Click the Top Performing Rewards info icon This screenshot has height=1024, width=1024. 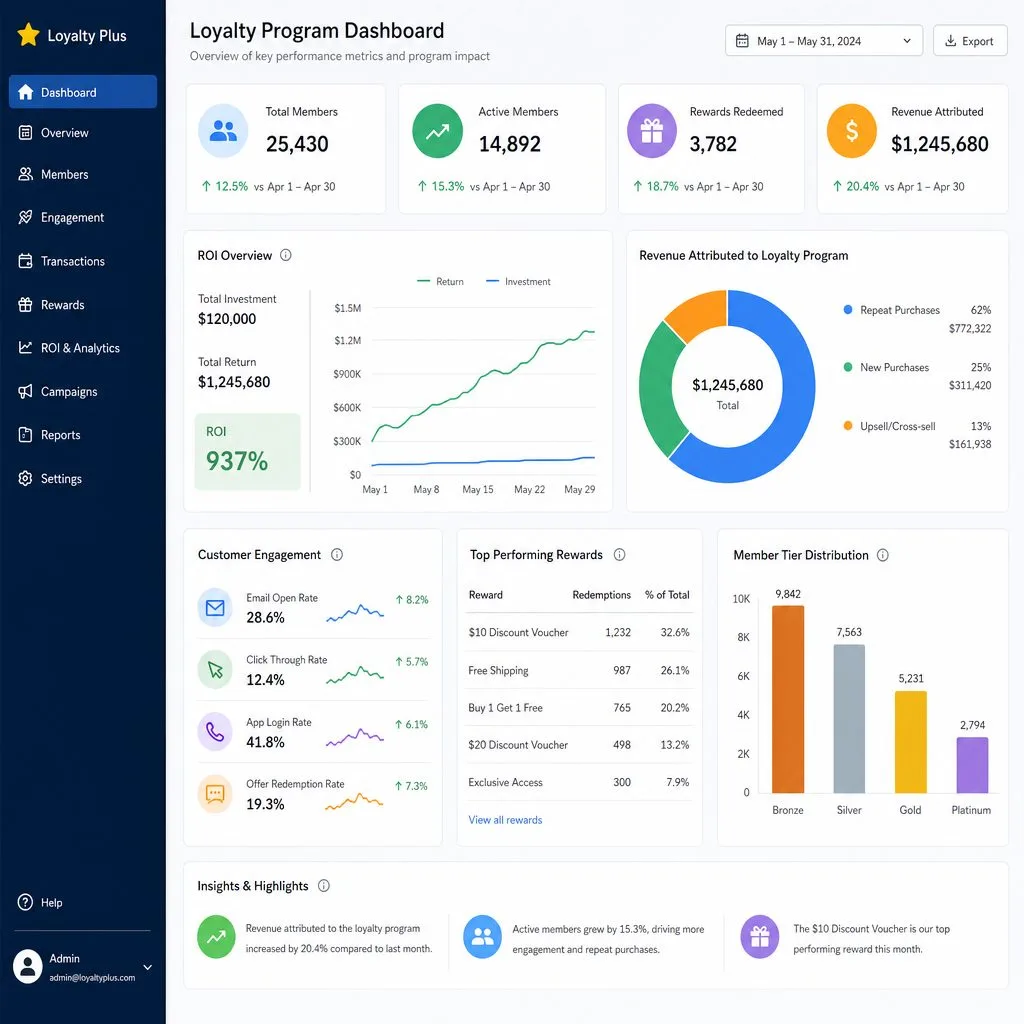619,554
